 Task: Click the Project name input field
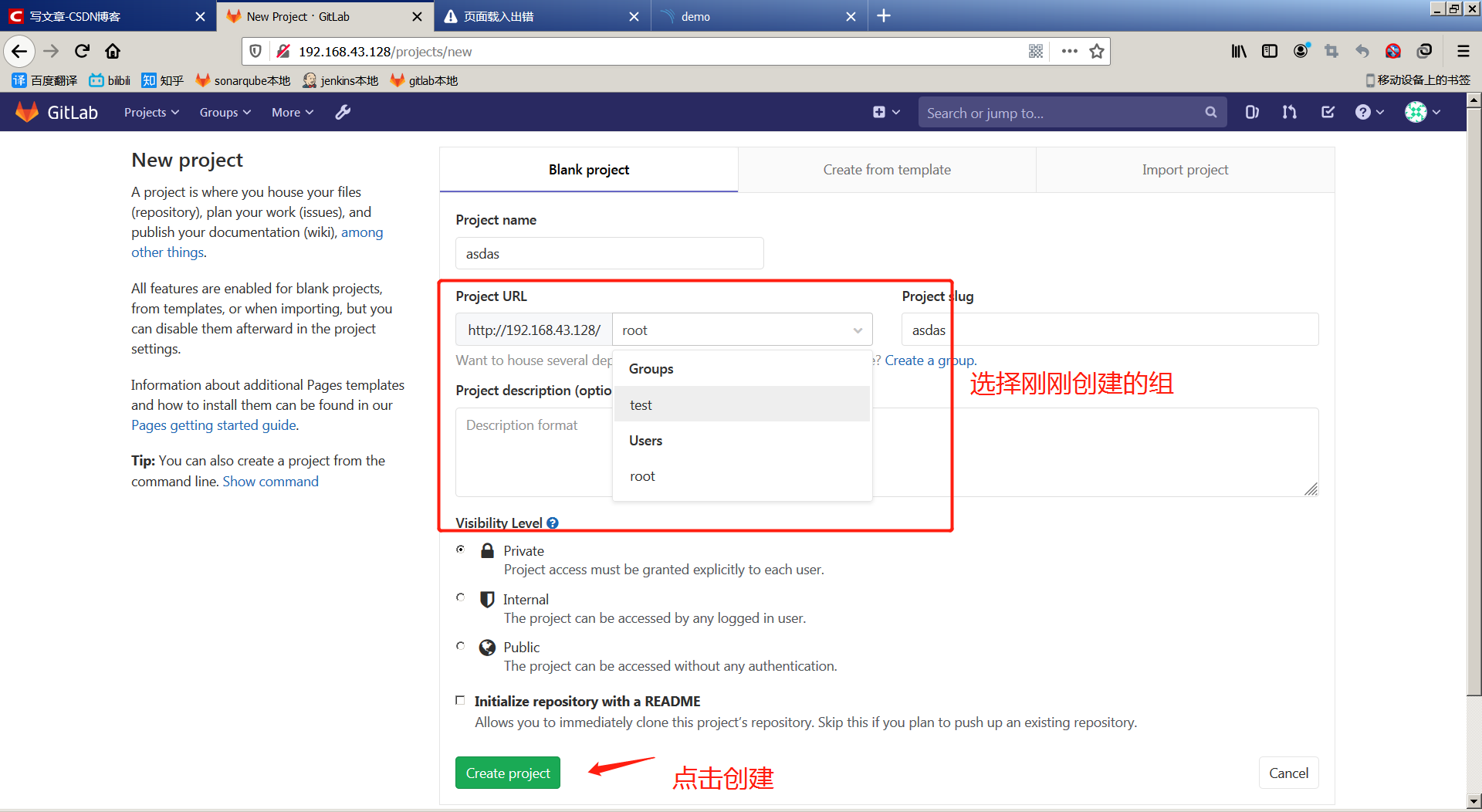(x=609, y=253)
